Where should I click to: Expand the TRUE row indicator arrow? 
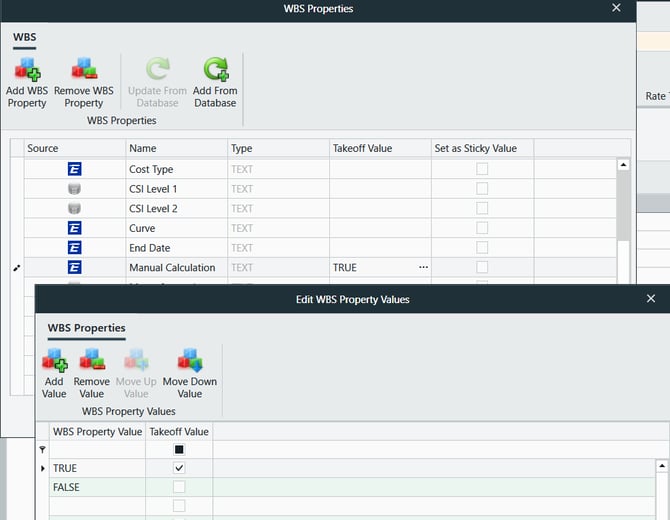pos(42,468)
